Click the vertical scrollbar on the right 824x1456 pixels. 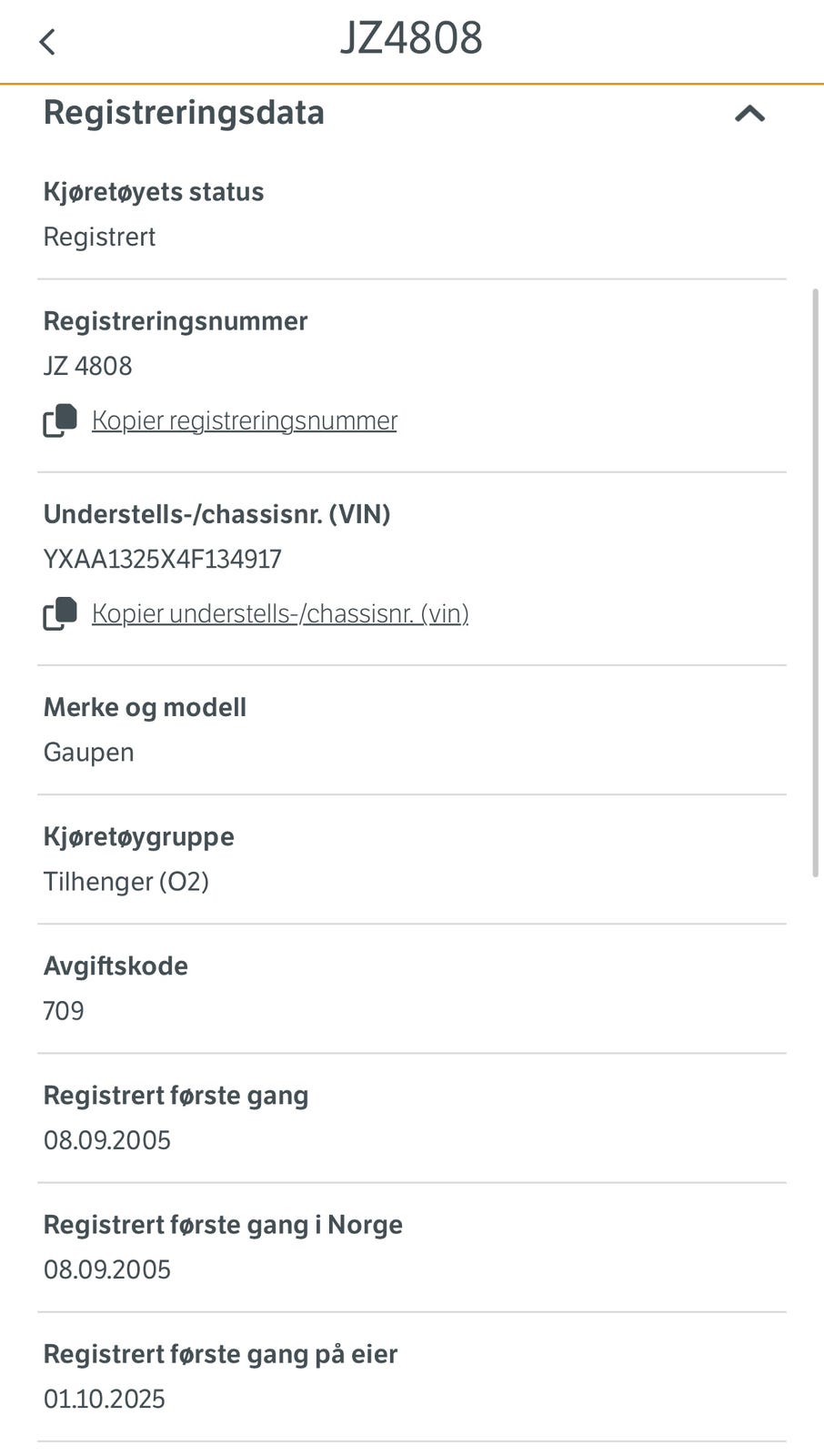click(x=815, y=582)
